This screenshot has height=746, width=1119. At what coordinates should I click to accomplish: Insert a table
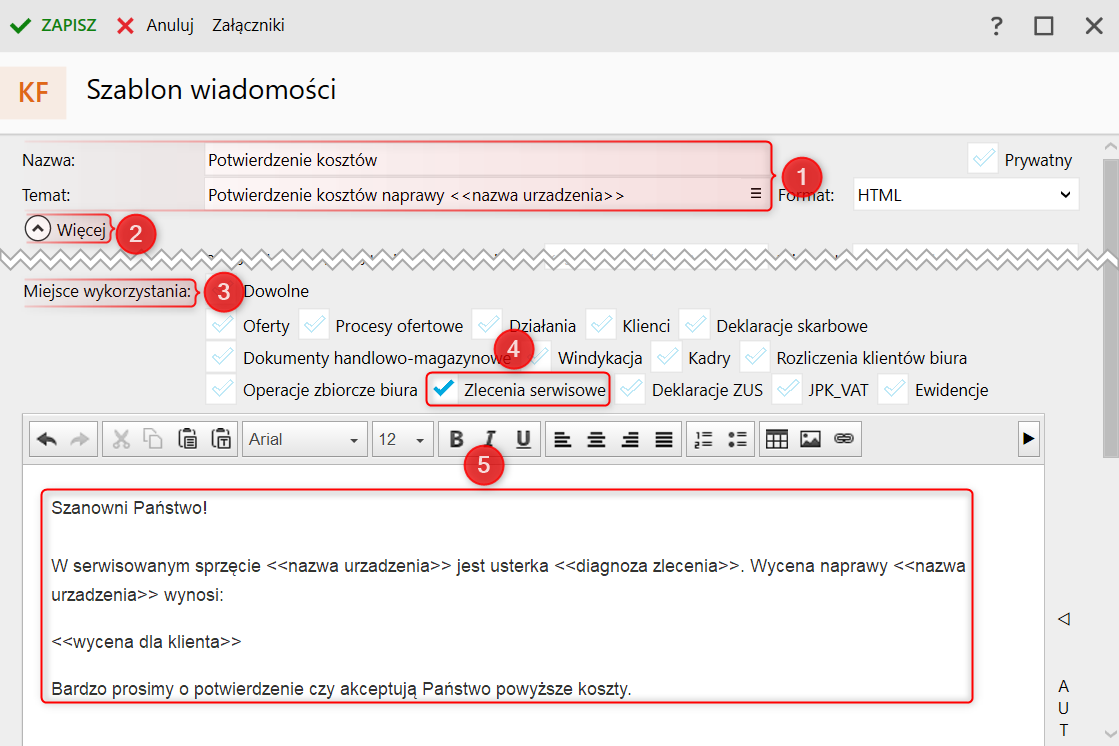click(776, 439)
